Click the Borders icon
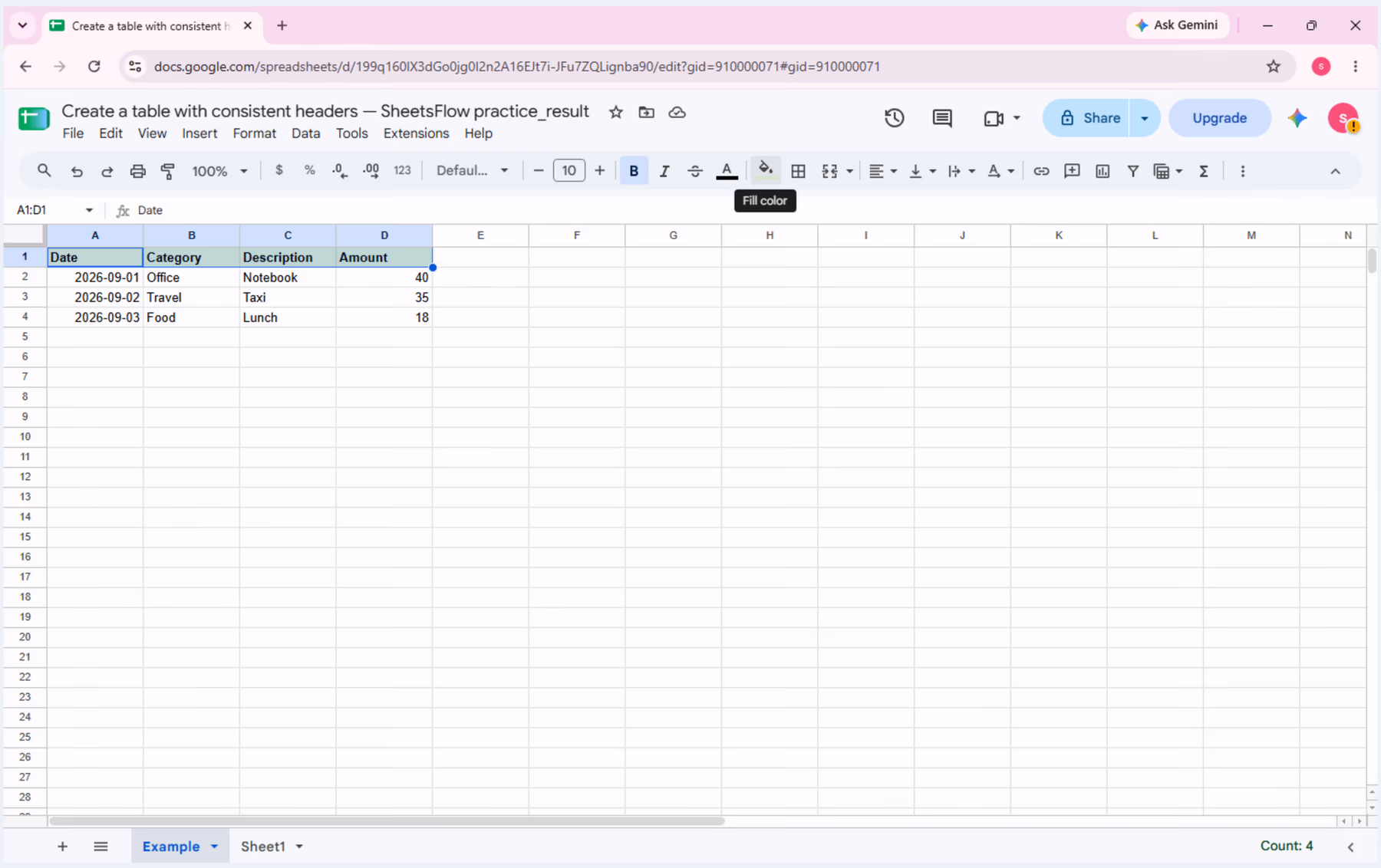The width and height of the screenshot is (1381, 868). point(798,171)
